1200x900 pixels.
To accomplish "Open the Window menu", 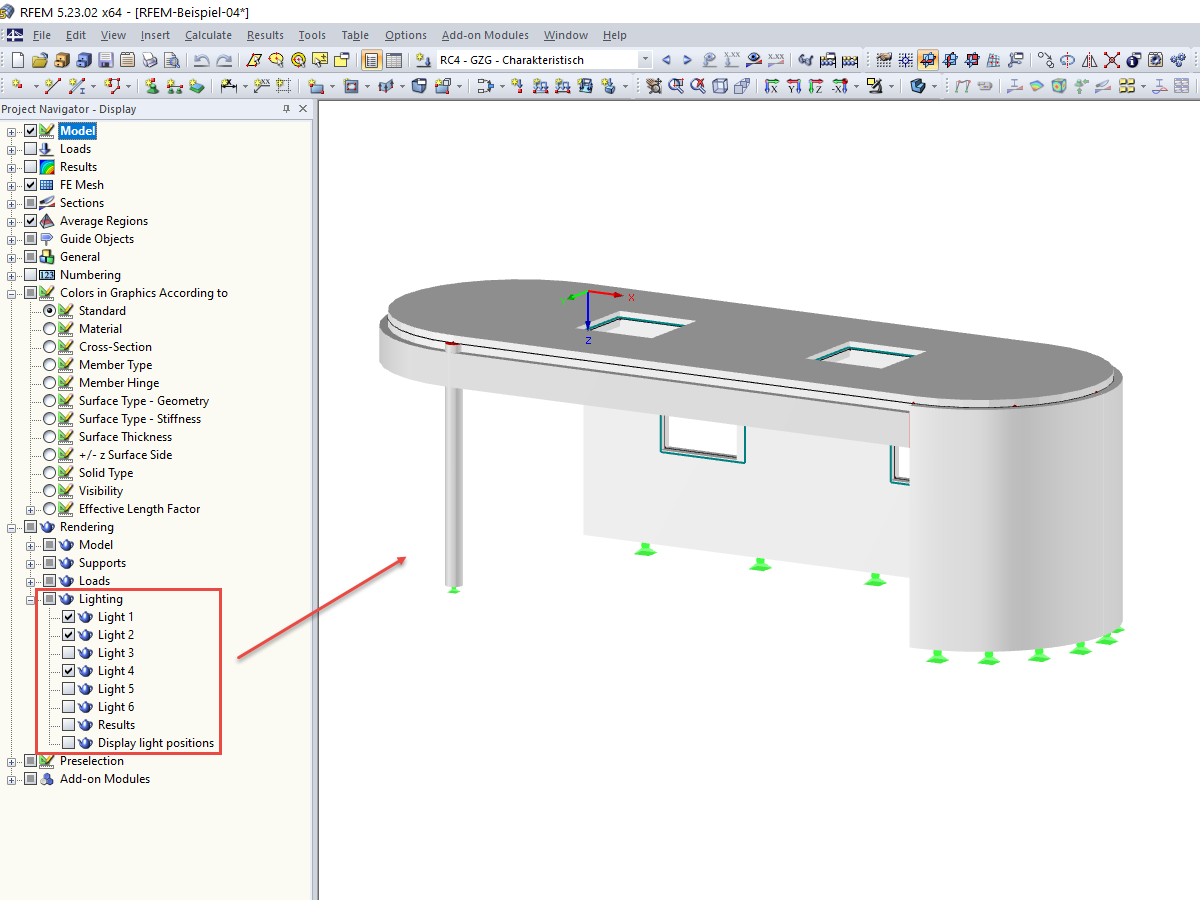I will click(566, 35).
